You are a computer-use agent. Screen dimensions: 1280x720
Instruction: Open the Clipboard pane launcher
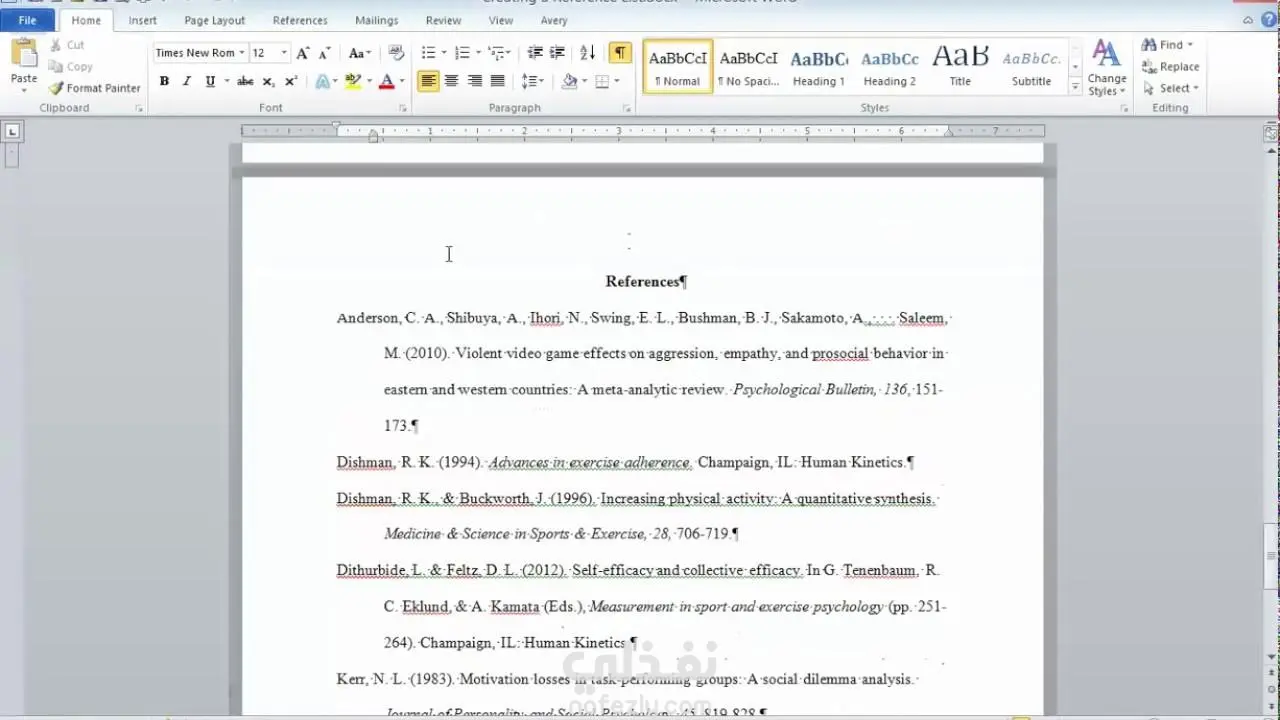point(139,108)
